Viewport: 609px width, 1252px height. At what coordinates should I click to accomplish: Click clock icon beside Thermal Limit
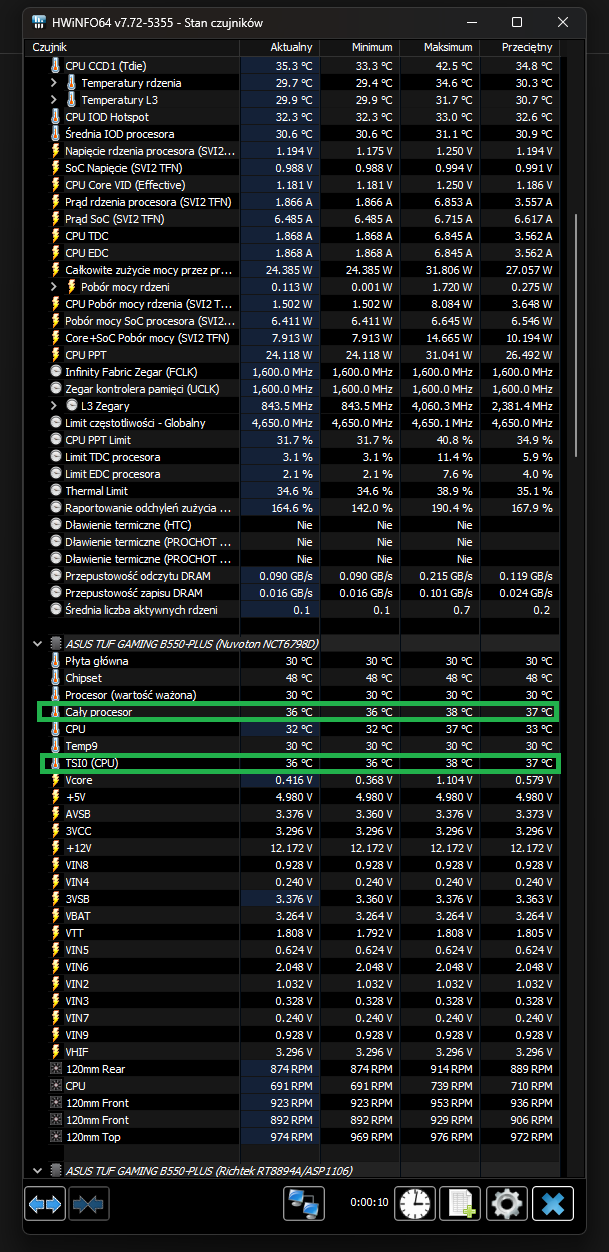[x=56, y=491]
